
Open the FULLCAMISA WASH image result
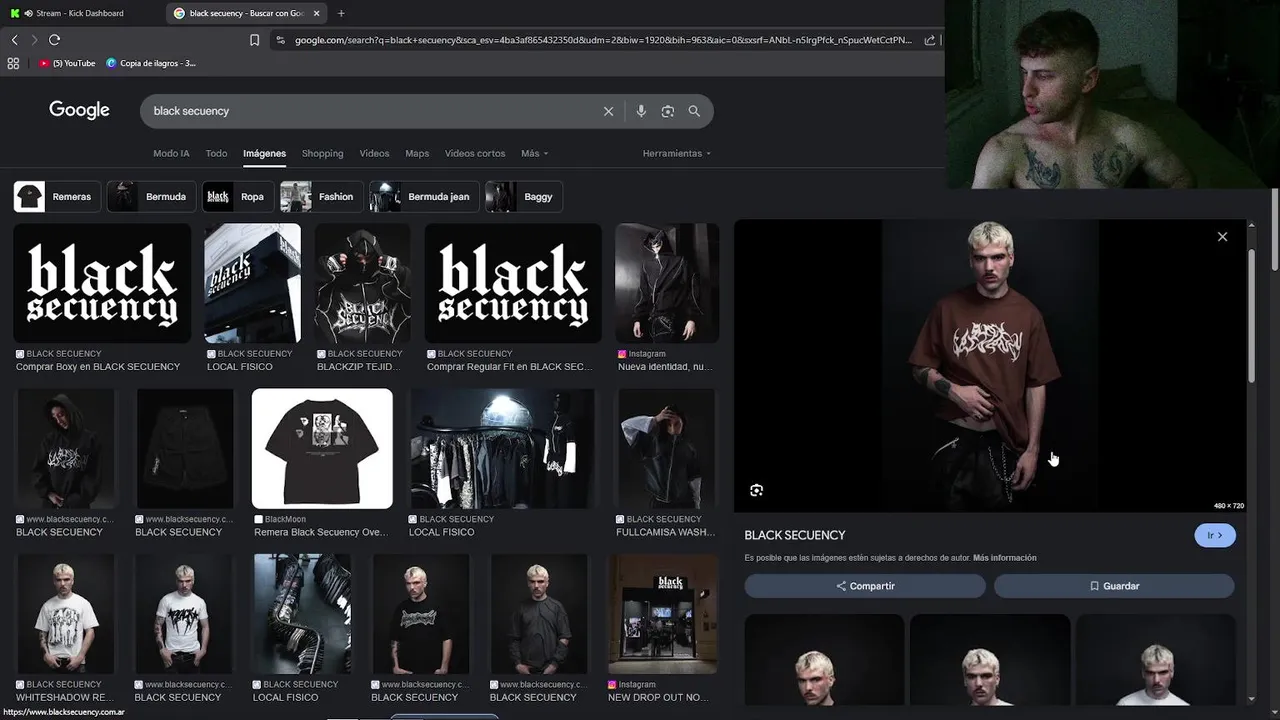(x=667, y=449)
